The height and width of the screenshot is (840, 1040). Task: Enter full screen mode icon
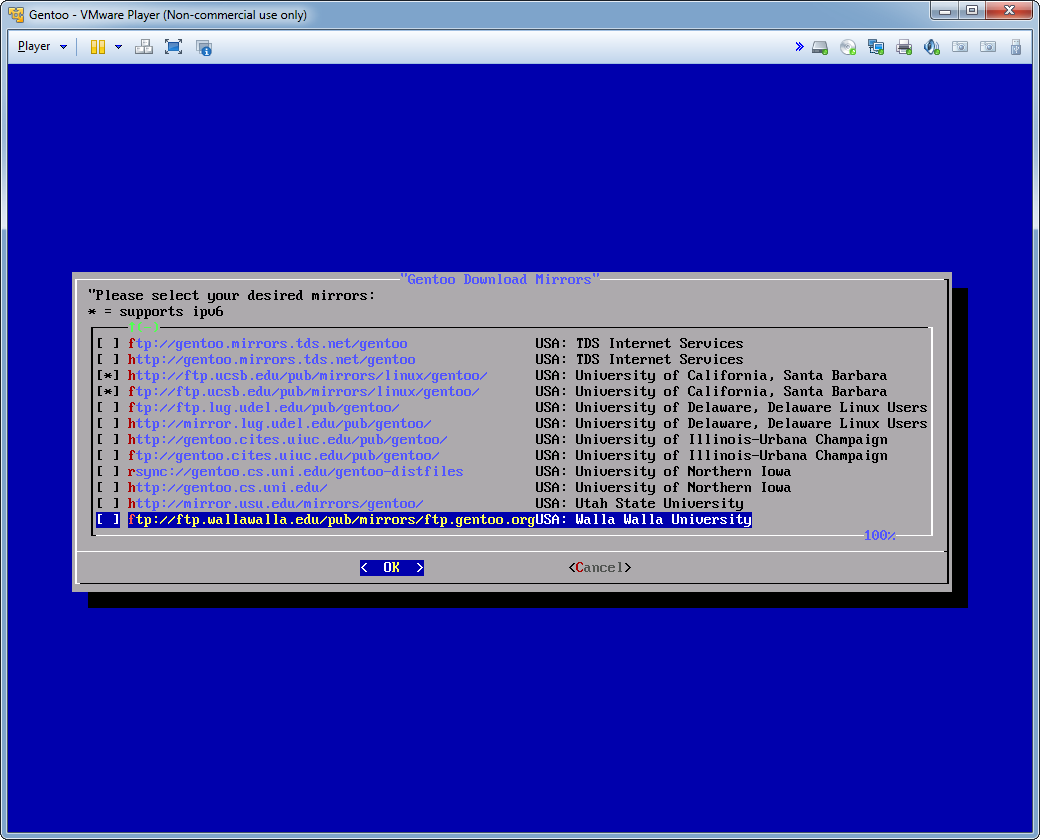click(173, 47)
